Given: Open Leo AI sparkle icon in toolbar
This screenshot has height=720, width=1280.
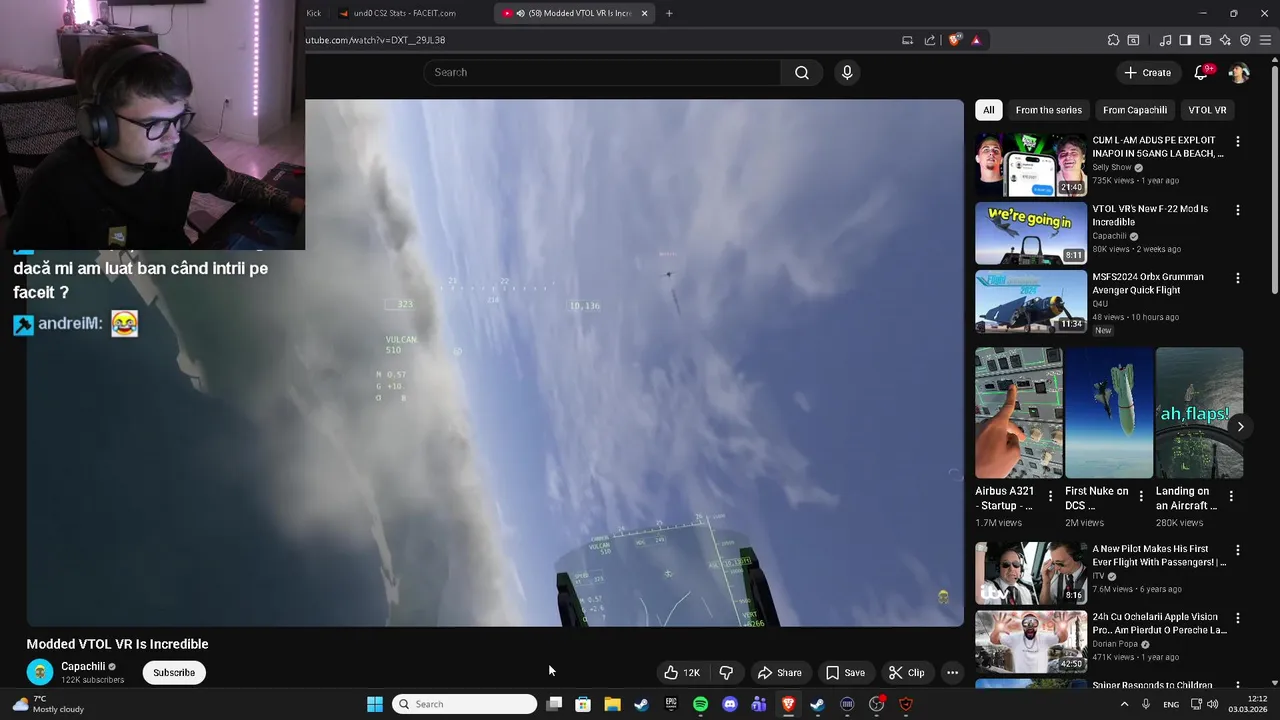Looking at the screenshot, I should click(x=1225, y=40).
